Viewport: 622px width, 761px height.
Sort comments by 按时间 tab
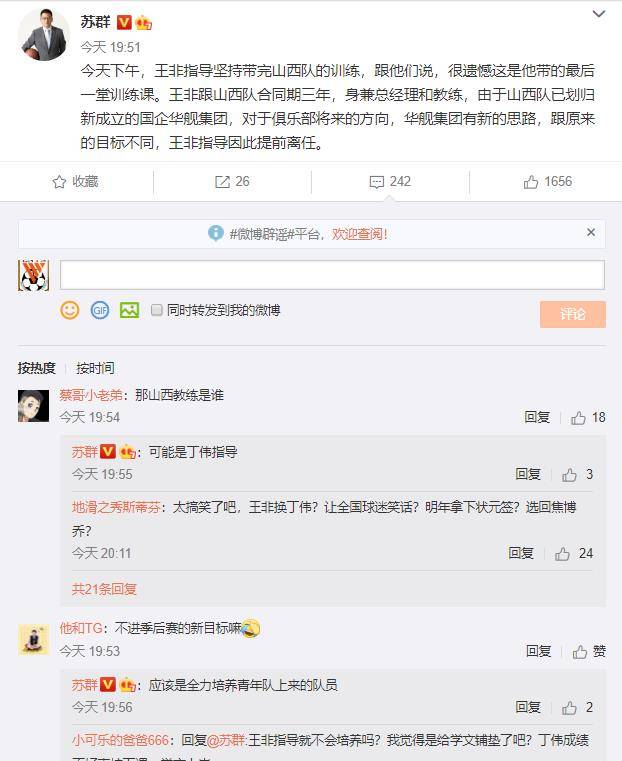pyautogui.click(x=95, y=368)
